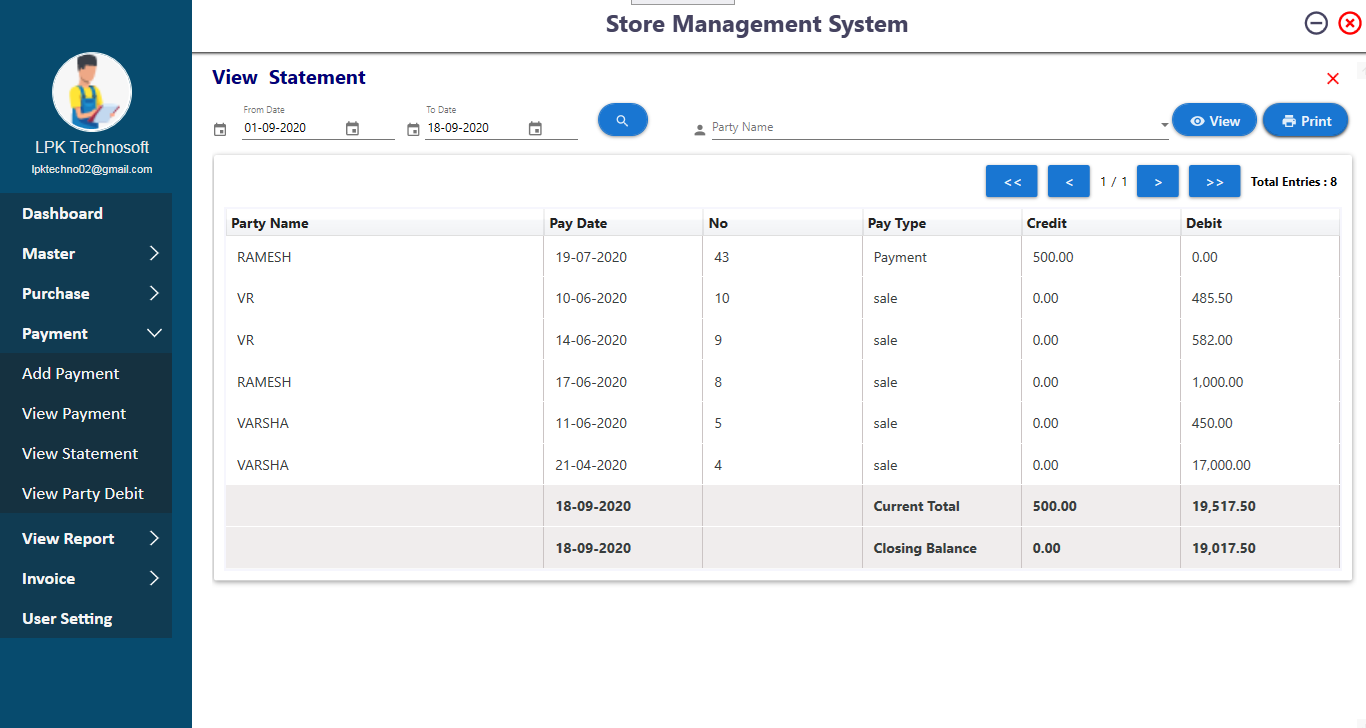Click the person icon beside Party Name
Image resolution: width=1366 pixels, height=728 pixels.
tap(699, 129)
